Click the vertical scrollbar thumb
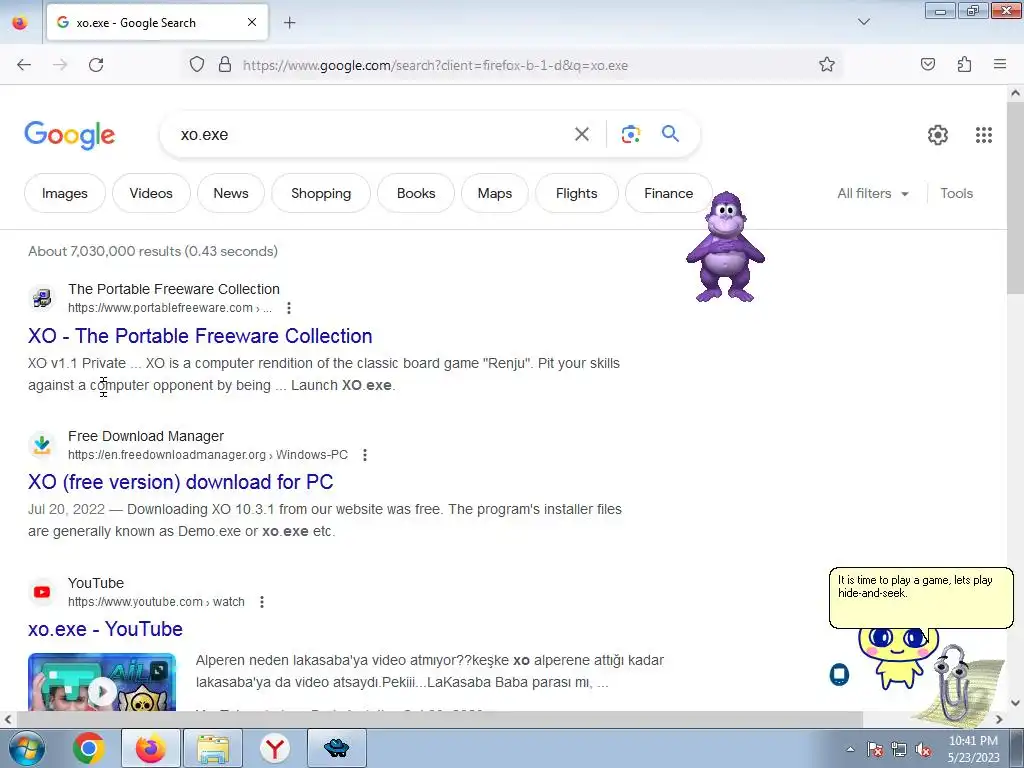This screenshot has width=1024, height=768. (1015, 198)
